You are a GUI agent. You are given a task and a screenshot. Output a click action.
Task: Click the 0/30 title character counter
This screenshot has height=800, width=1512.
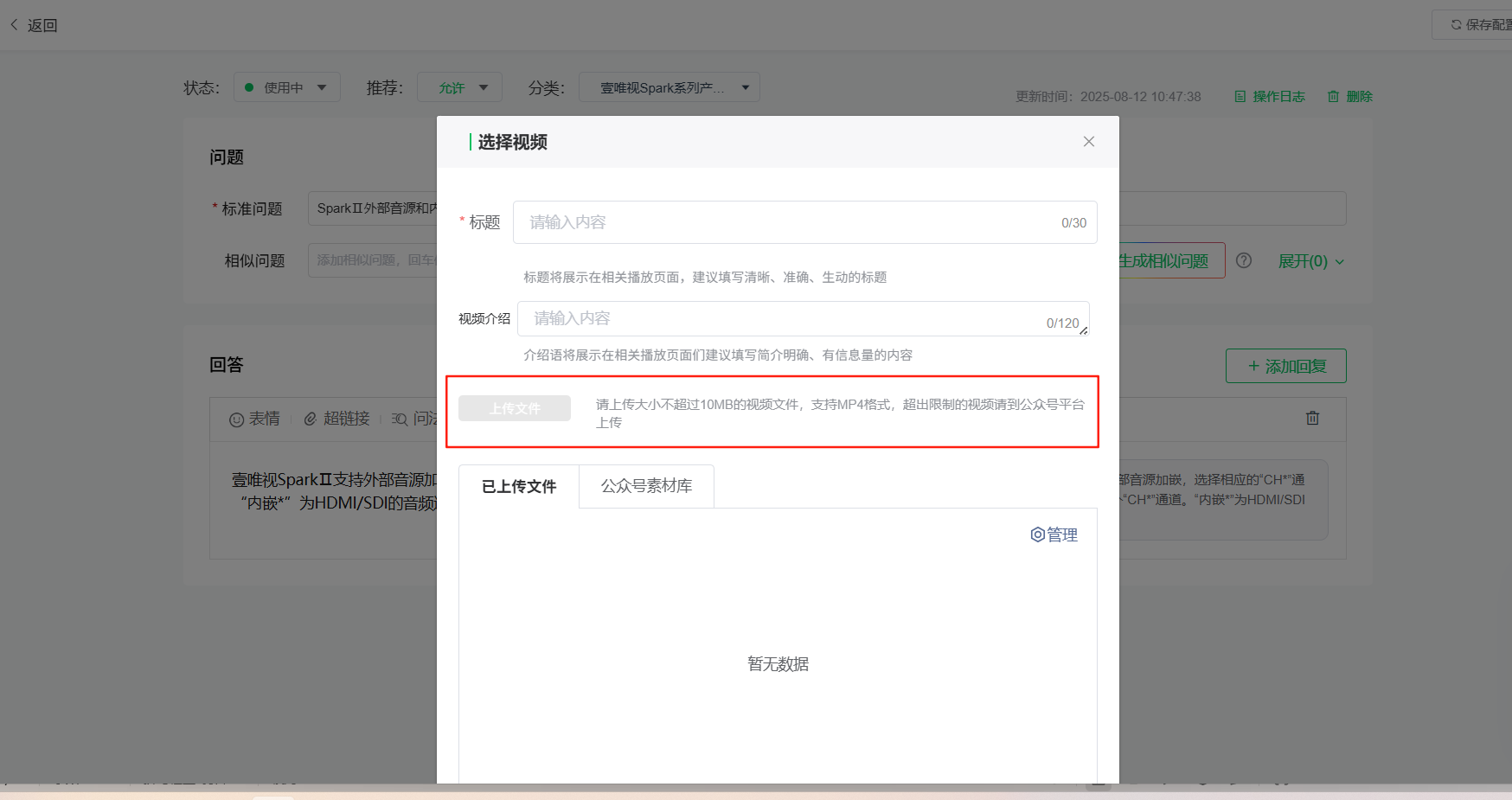point(1073,223)
